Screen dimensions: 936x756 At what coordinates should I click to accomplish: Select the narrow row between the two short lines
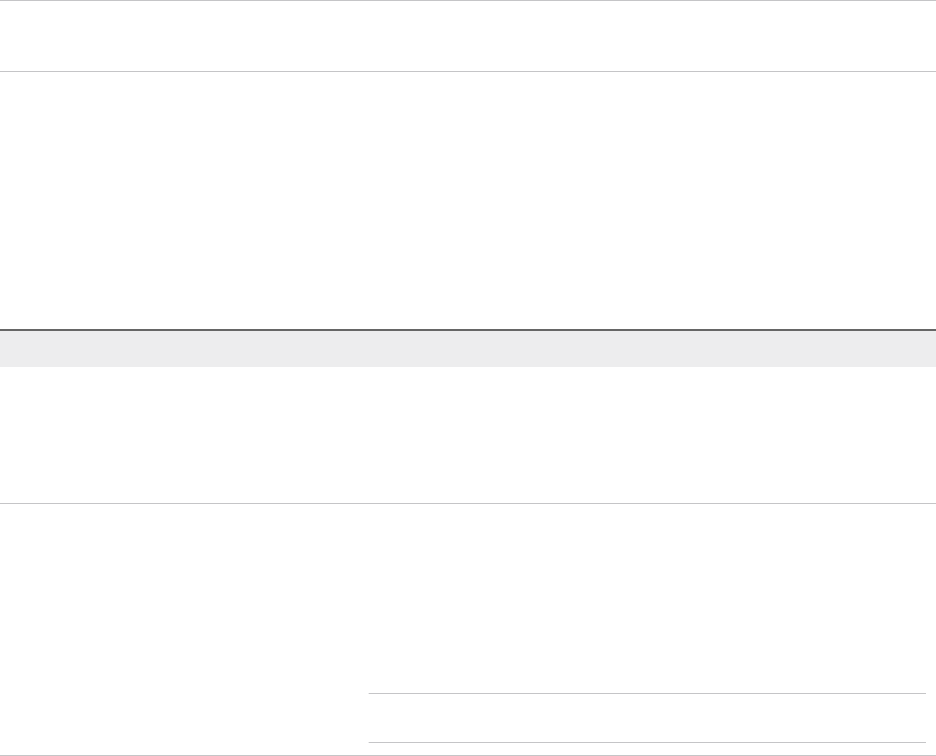pos(646,718)
